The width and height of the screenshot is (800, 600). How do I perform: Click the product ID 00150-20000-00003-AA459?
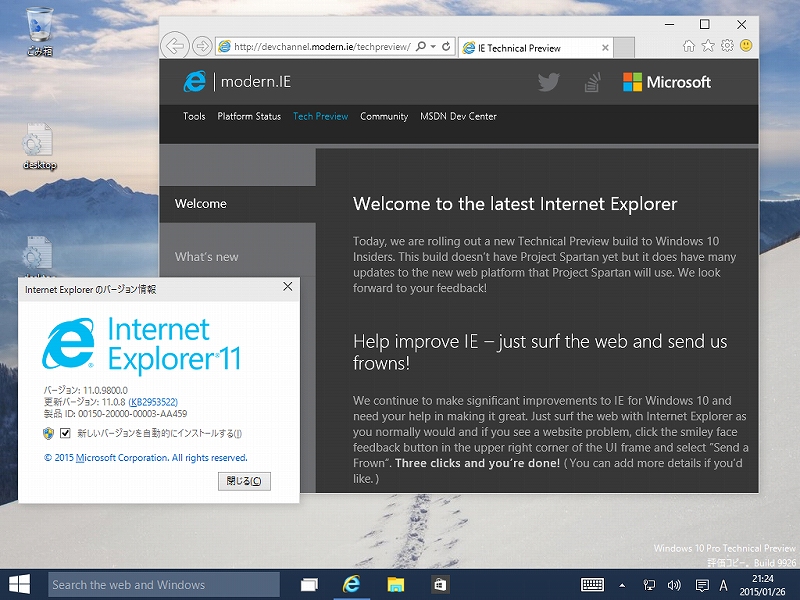tap(132, 414)
